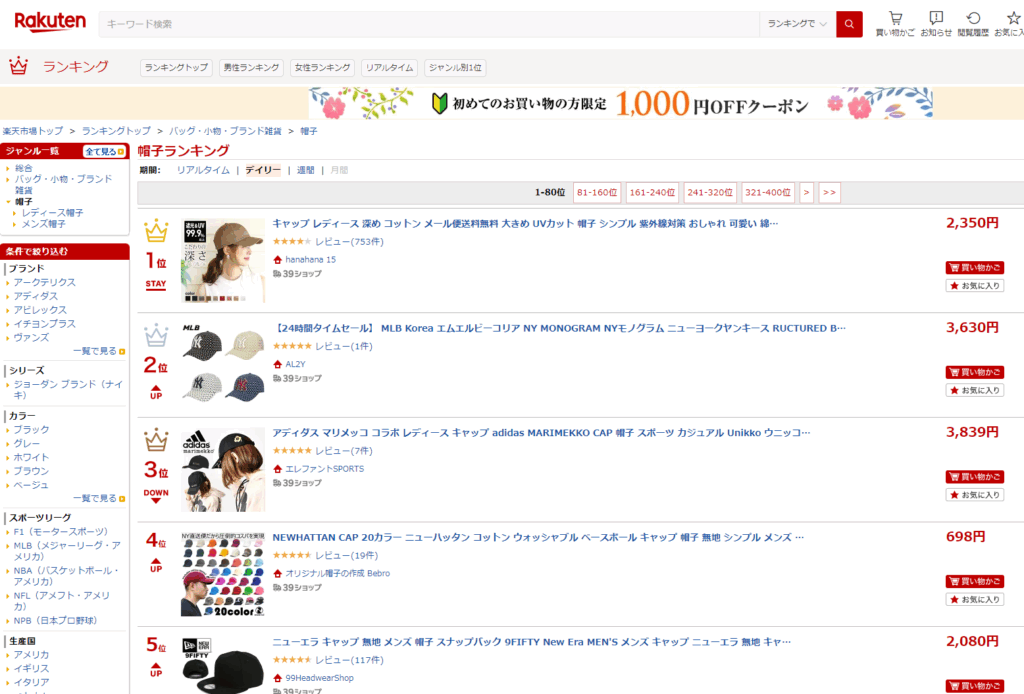This screenshot has width=1024, height=694.
Task: Click shop house icon next to エレファントSPORTS
Action: [x=278, y=469]
